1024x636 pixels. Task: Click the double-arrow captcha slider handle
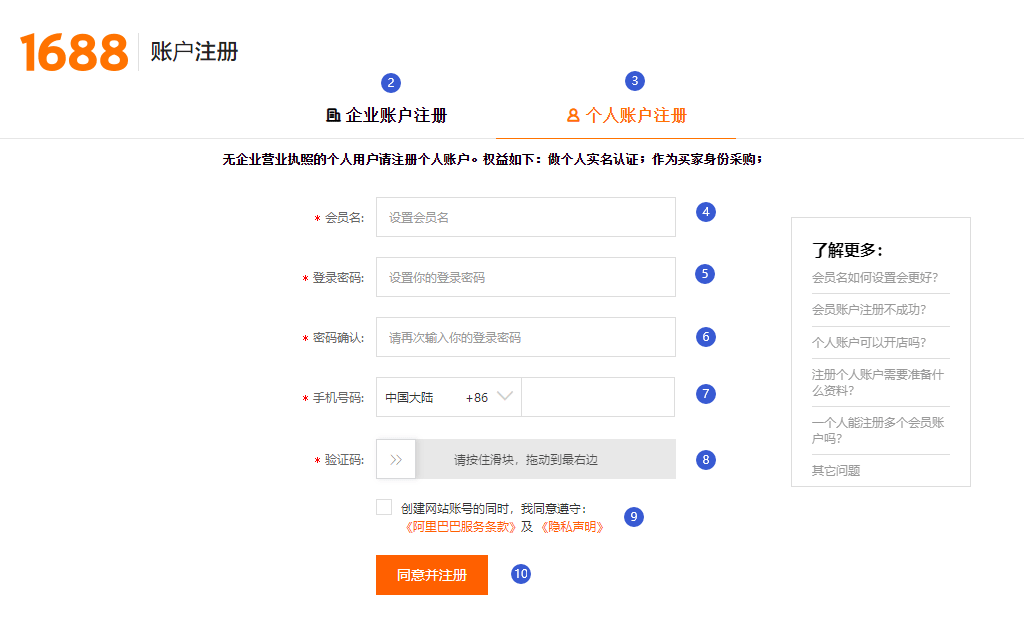click(396, 459)
